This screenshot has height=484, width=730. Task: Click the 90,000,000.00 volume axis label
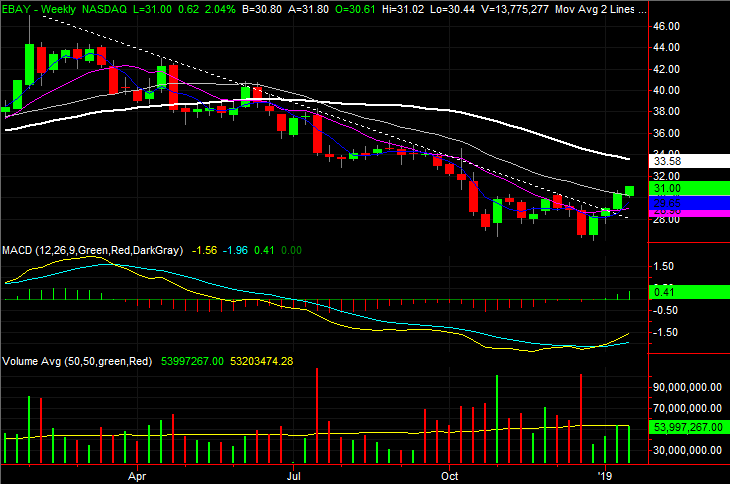(x=687, y=388)
